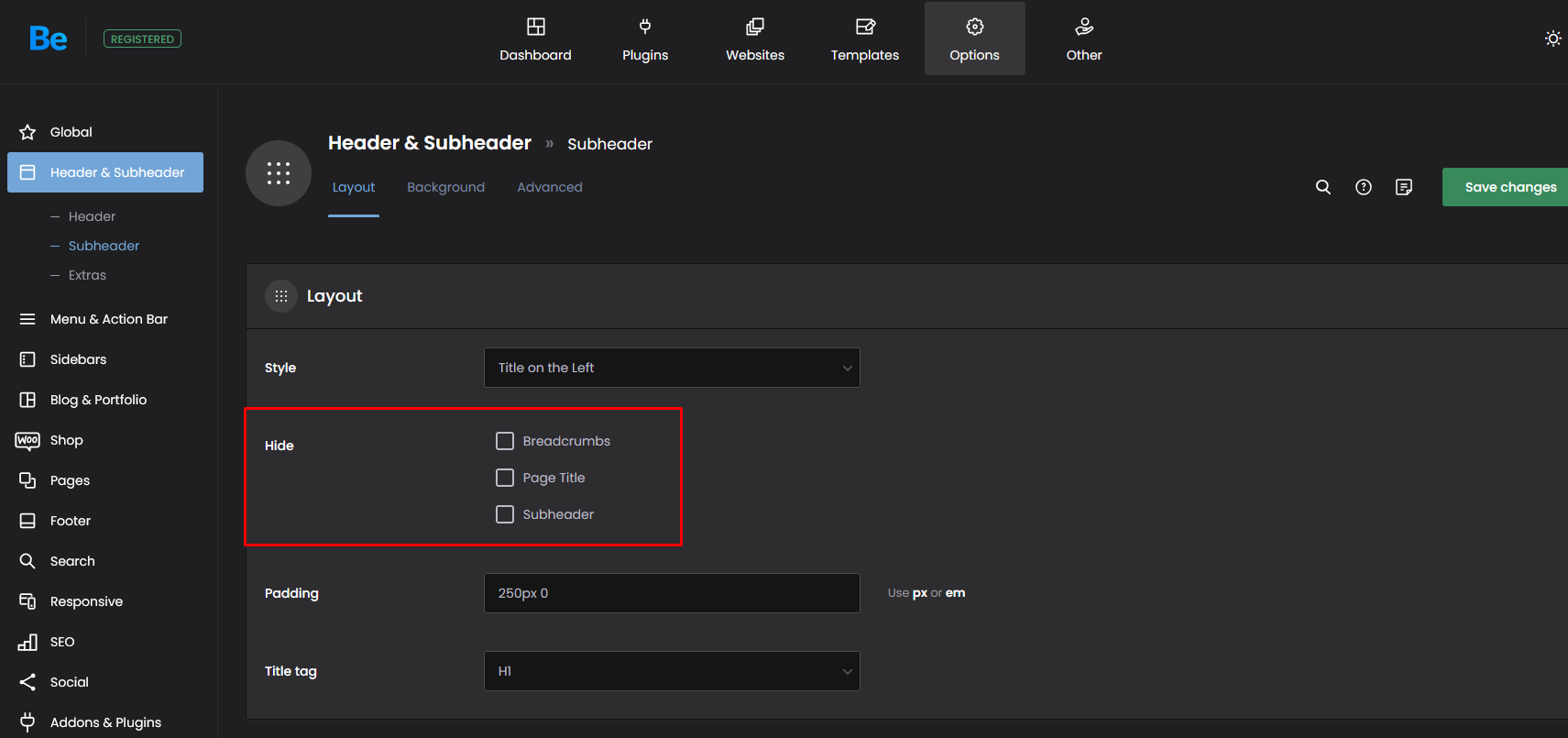
Task: Check the Breadcrumbs hide checkbox
Action: click(x=505, y=441)
